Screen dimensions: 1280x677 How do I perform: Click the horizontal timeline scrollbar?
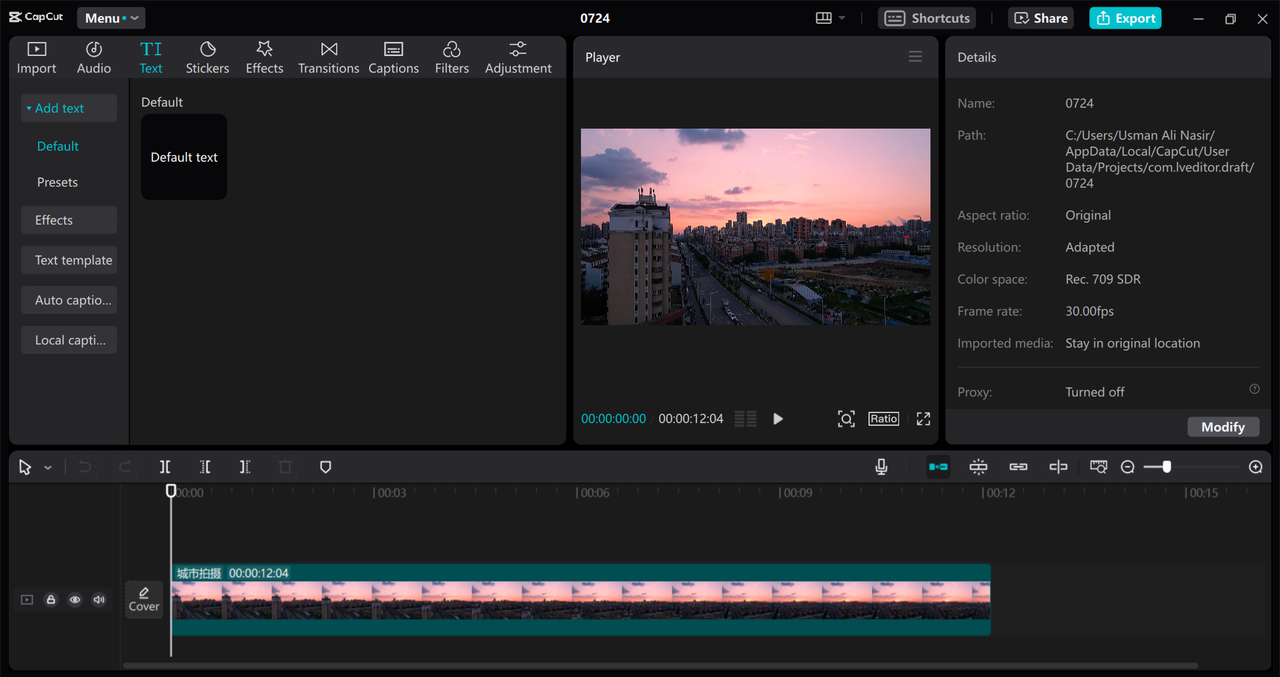[x=660, y=665]
